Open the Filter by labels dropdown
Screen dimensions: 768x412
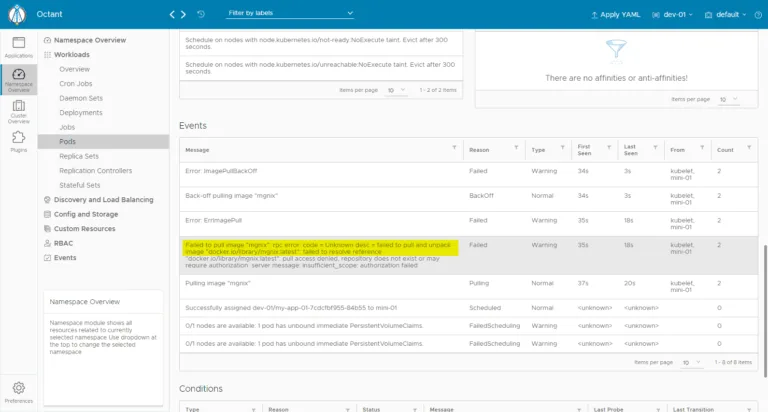(x=290, y=13)
